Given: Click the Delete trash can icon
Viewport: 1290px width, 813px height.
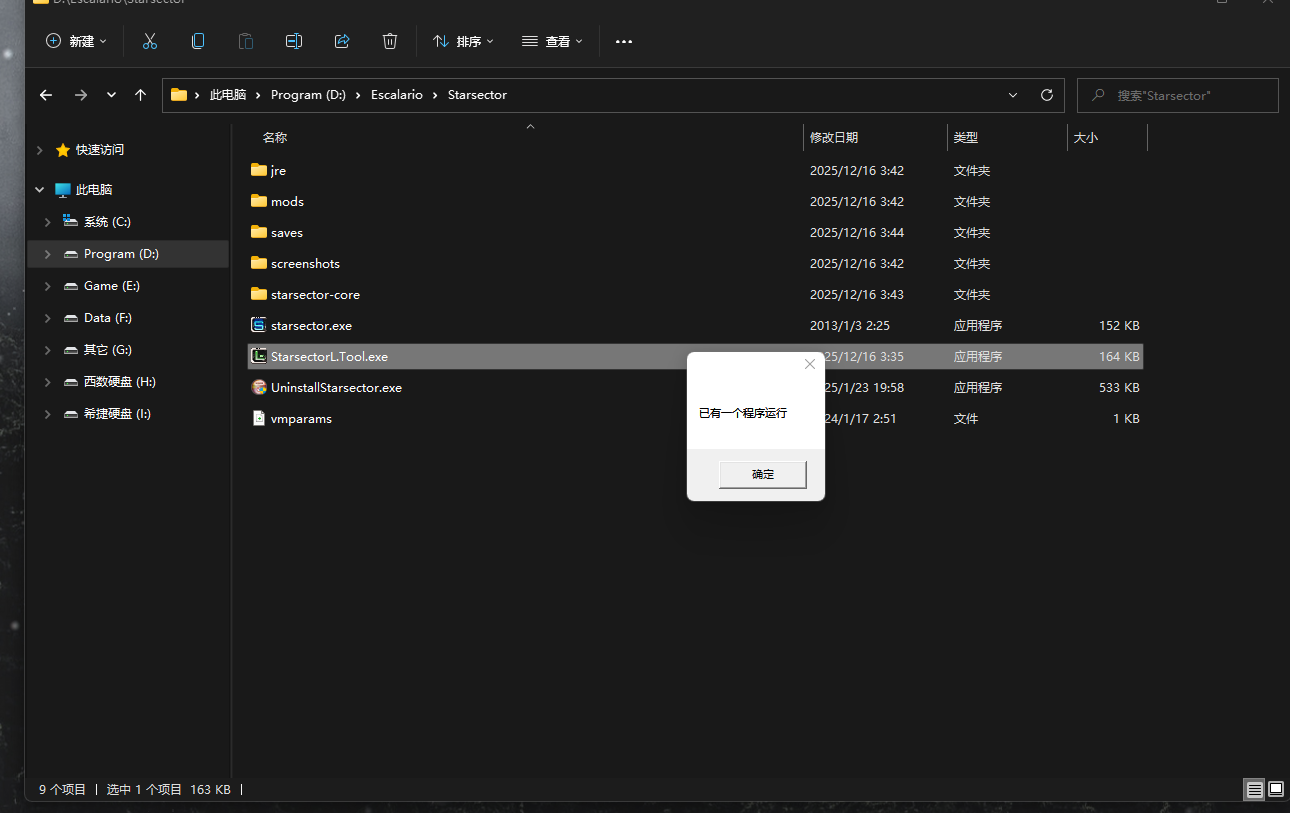Looking at the screenshot, I should tap(390, 41).
